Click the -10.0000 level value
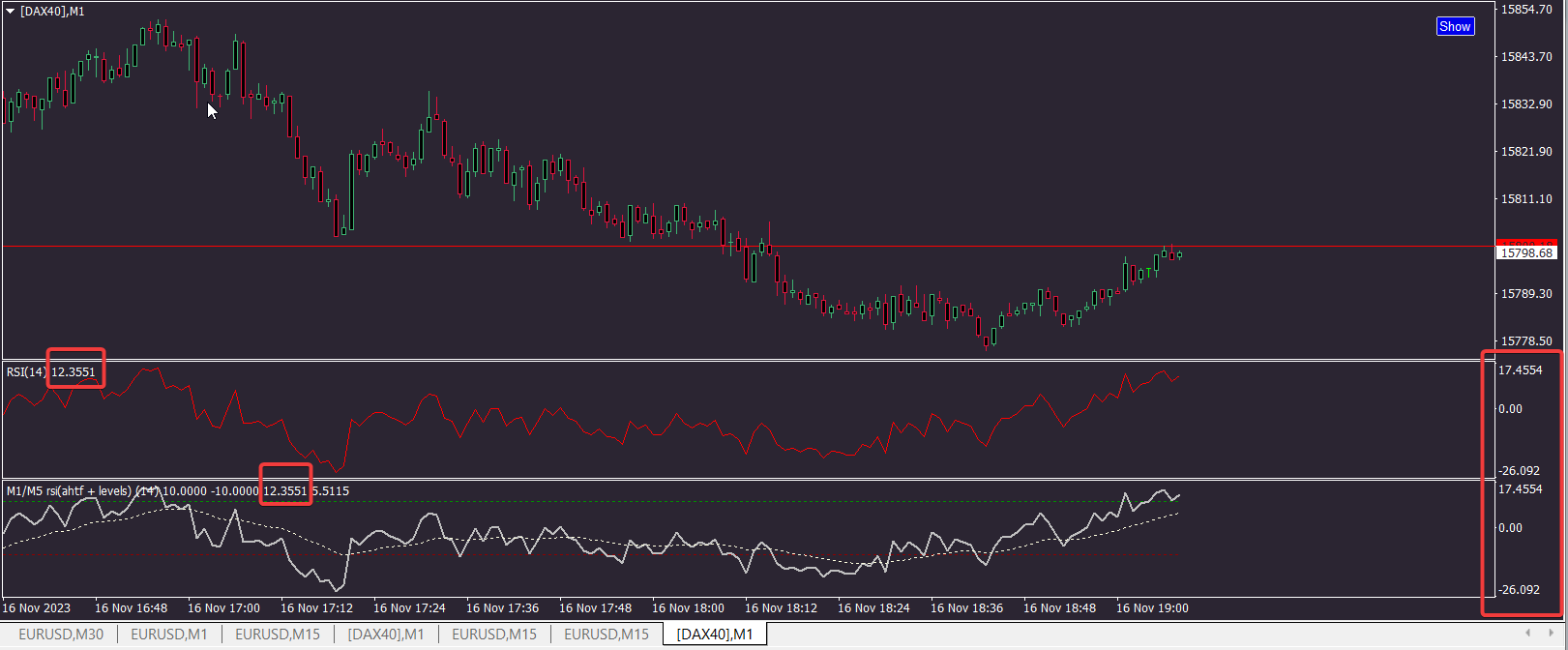Image resolution: width=1568 pixels, height=650 pixels. [x=235, y=491]
